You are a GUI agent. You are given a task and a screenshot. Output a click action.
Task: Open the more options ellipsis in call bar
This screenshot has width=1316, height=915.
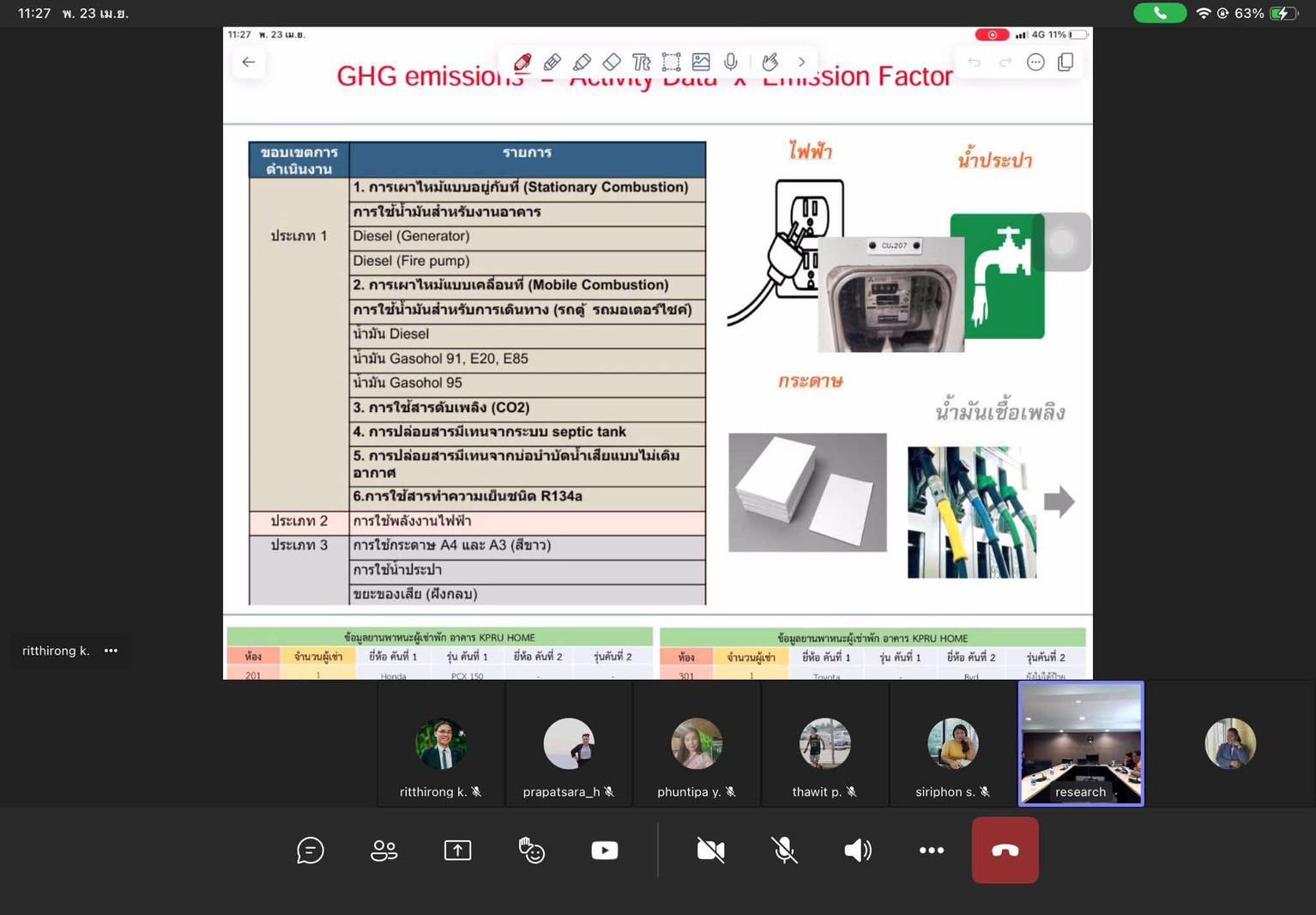[x=932, y=851]
